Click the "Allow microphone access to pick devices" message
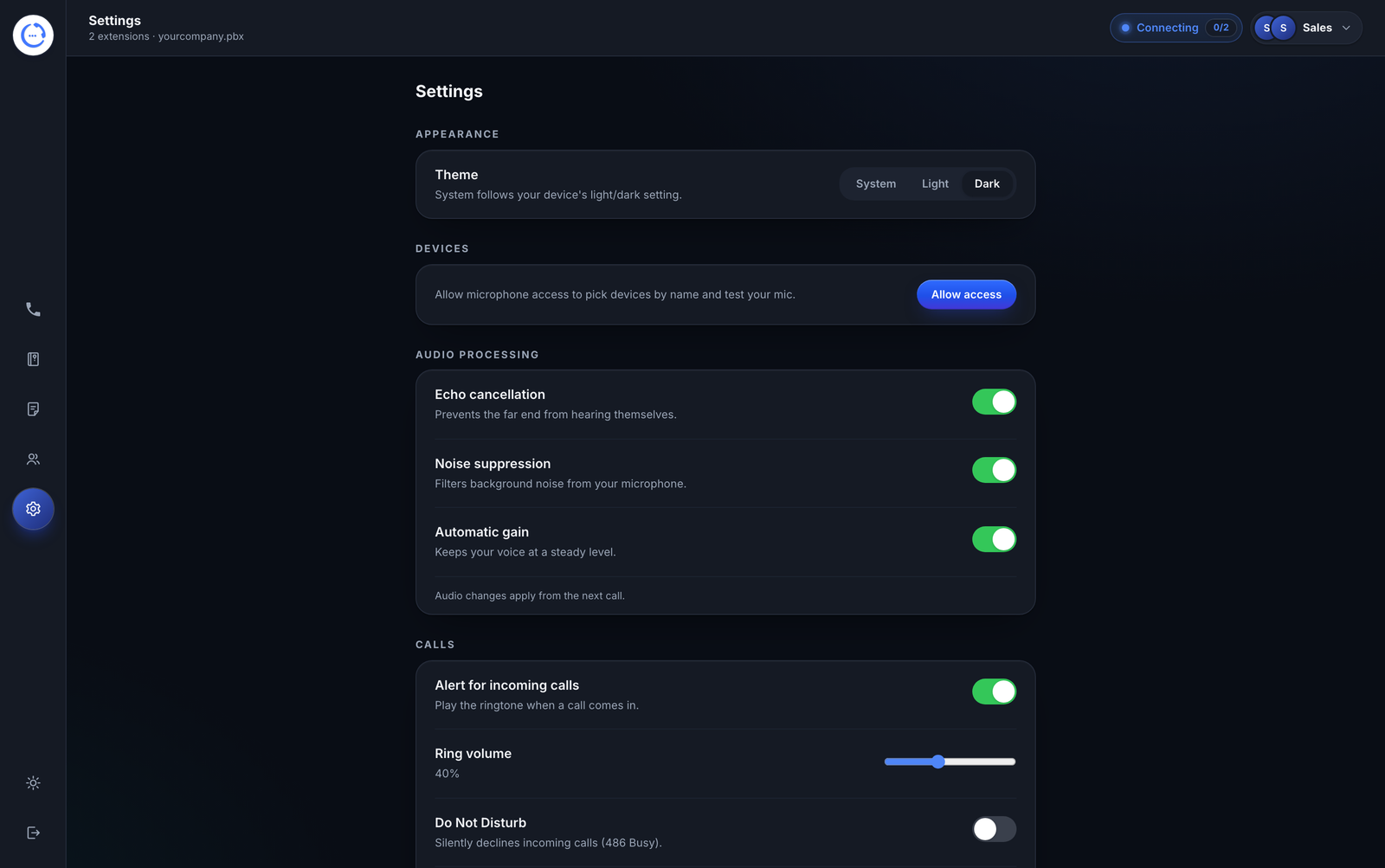The width and height of the screenshot is (1385, 868). [x=615, y=294]
